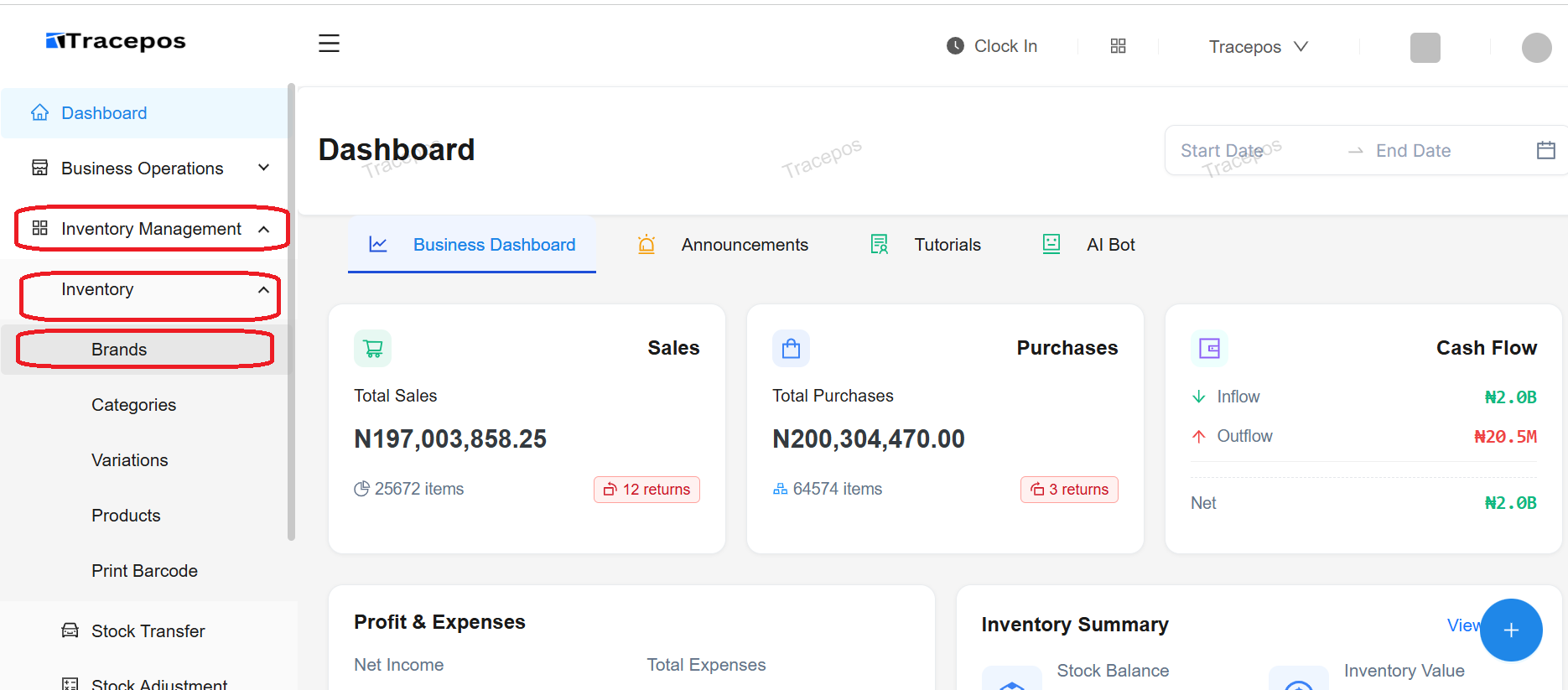Click the Total Sales amount N197,003,858.25

pyautogui.click(x=450, y=438)
